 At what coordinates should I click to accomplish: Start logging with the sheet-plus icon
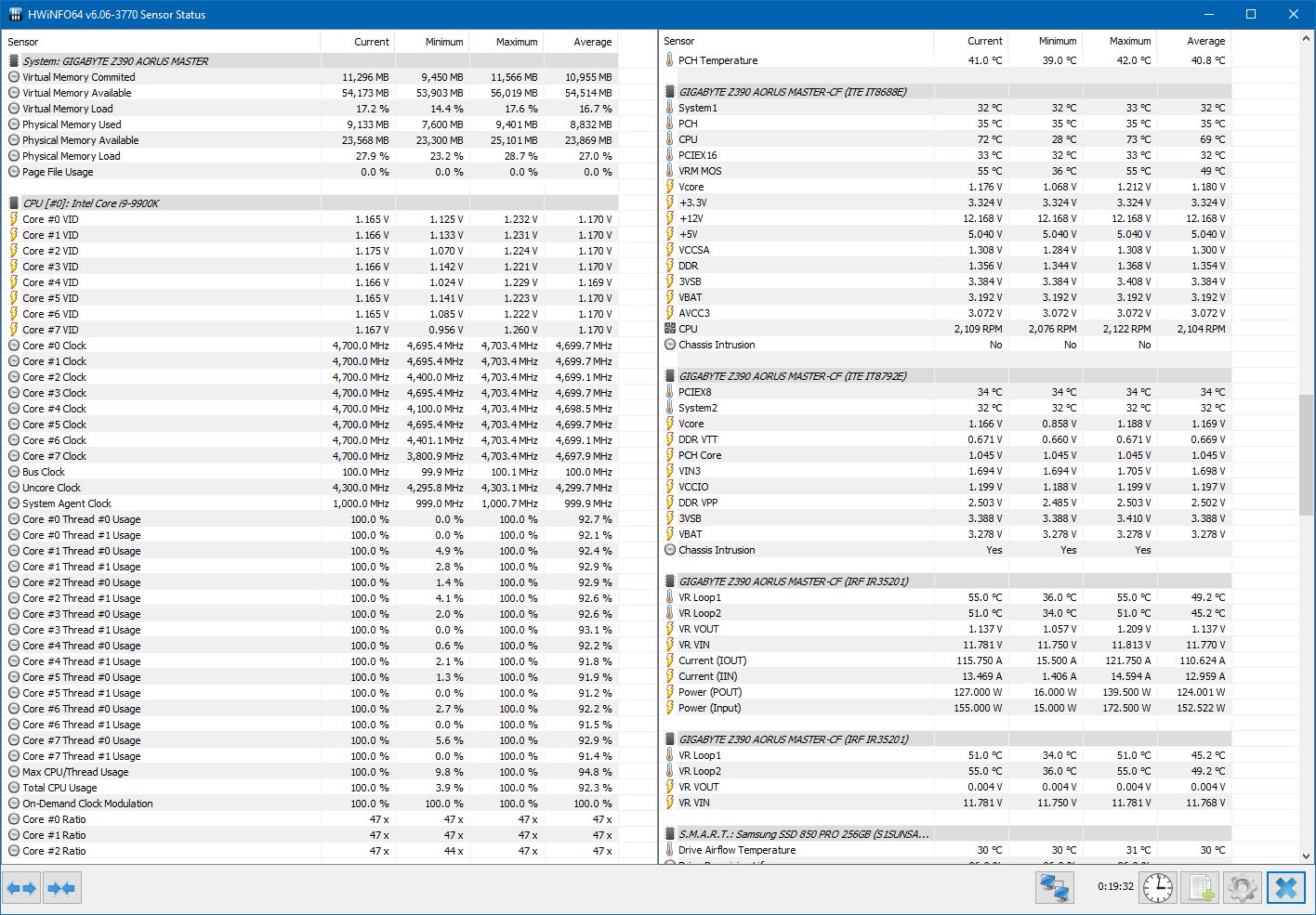(1201, 888)
